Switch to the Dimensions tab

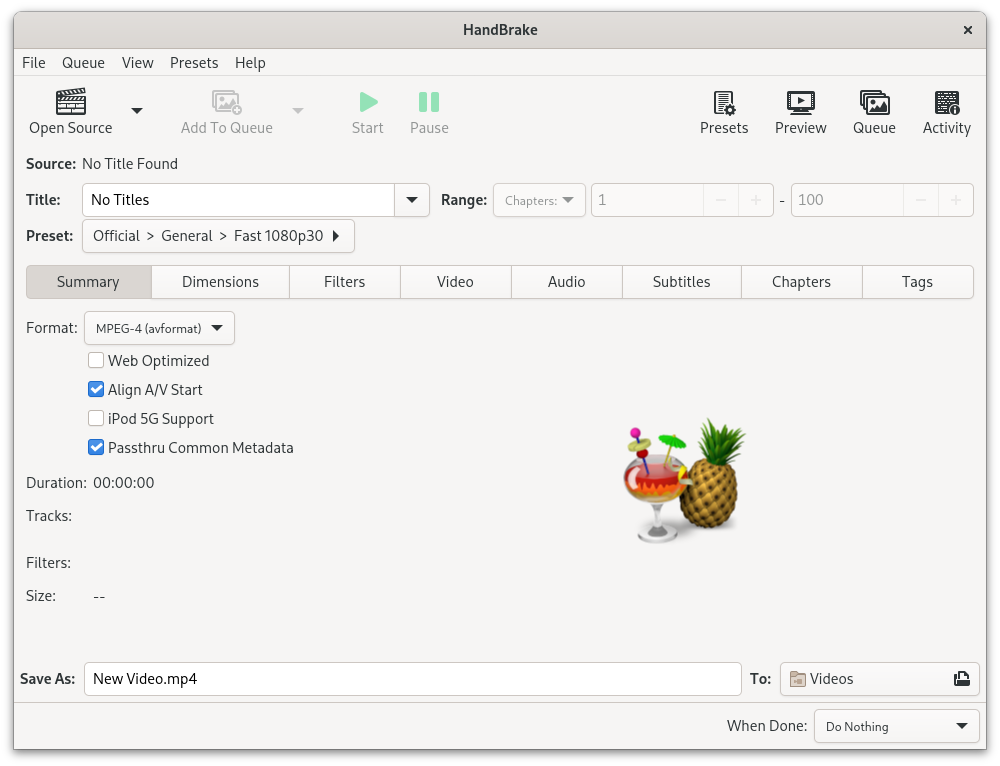pos(220,282)
